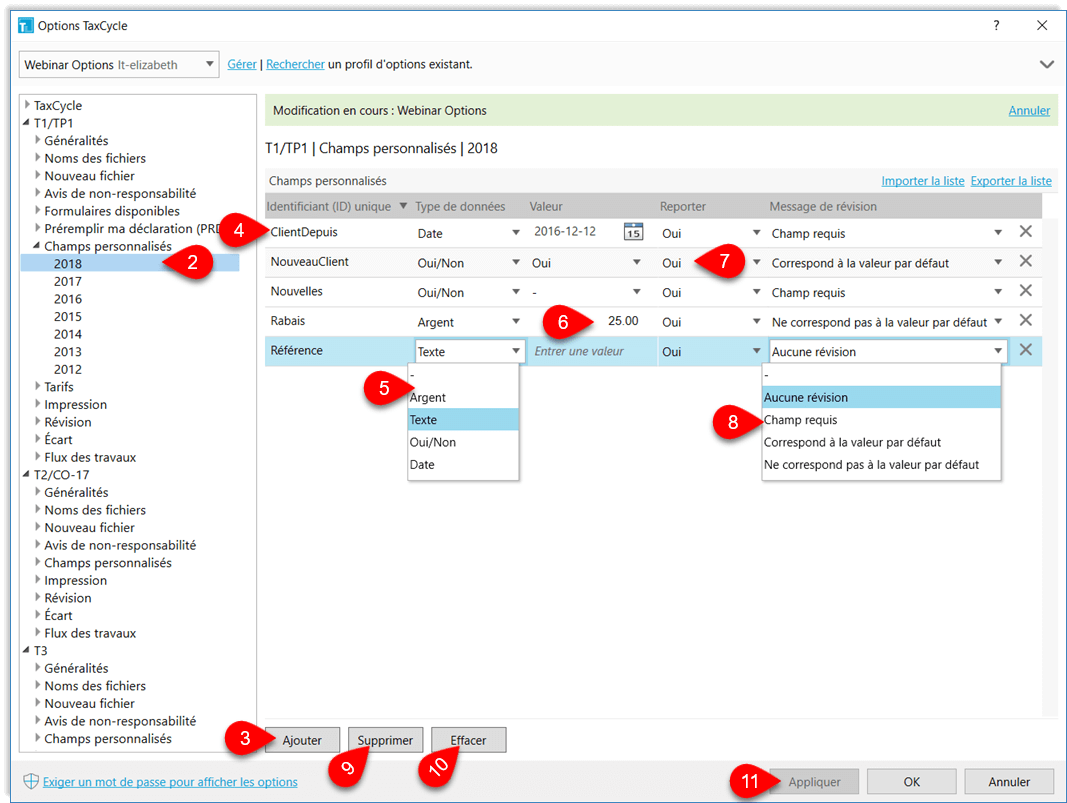
Task: Click the Supprimer button
Action: click(x=385, y=740)
